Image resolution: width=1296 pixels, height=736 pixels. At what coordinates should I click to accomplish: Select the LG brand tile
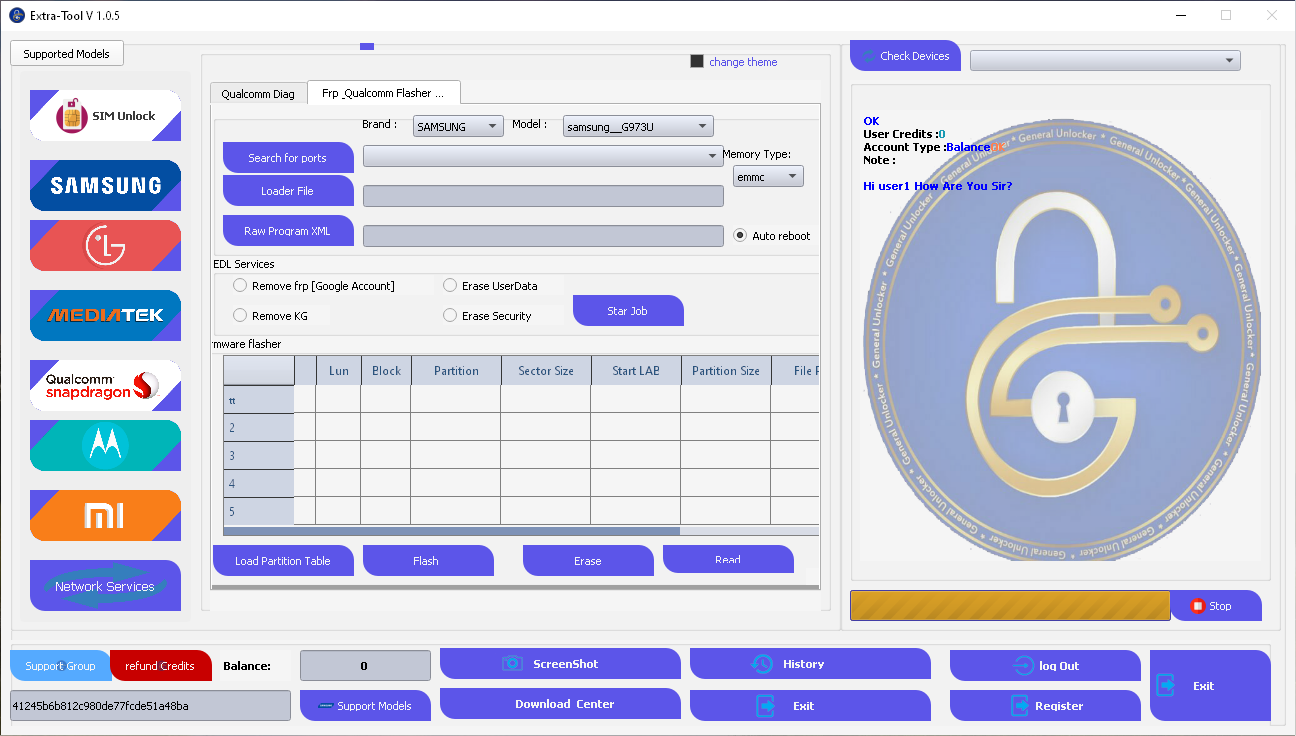point(106,245)
